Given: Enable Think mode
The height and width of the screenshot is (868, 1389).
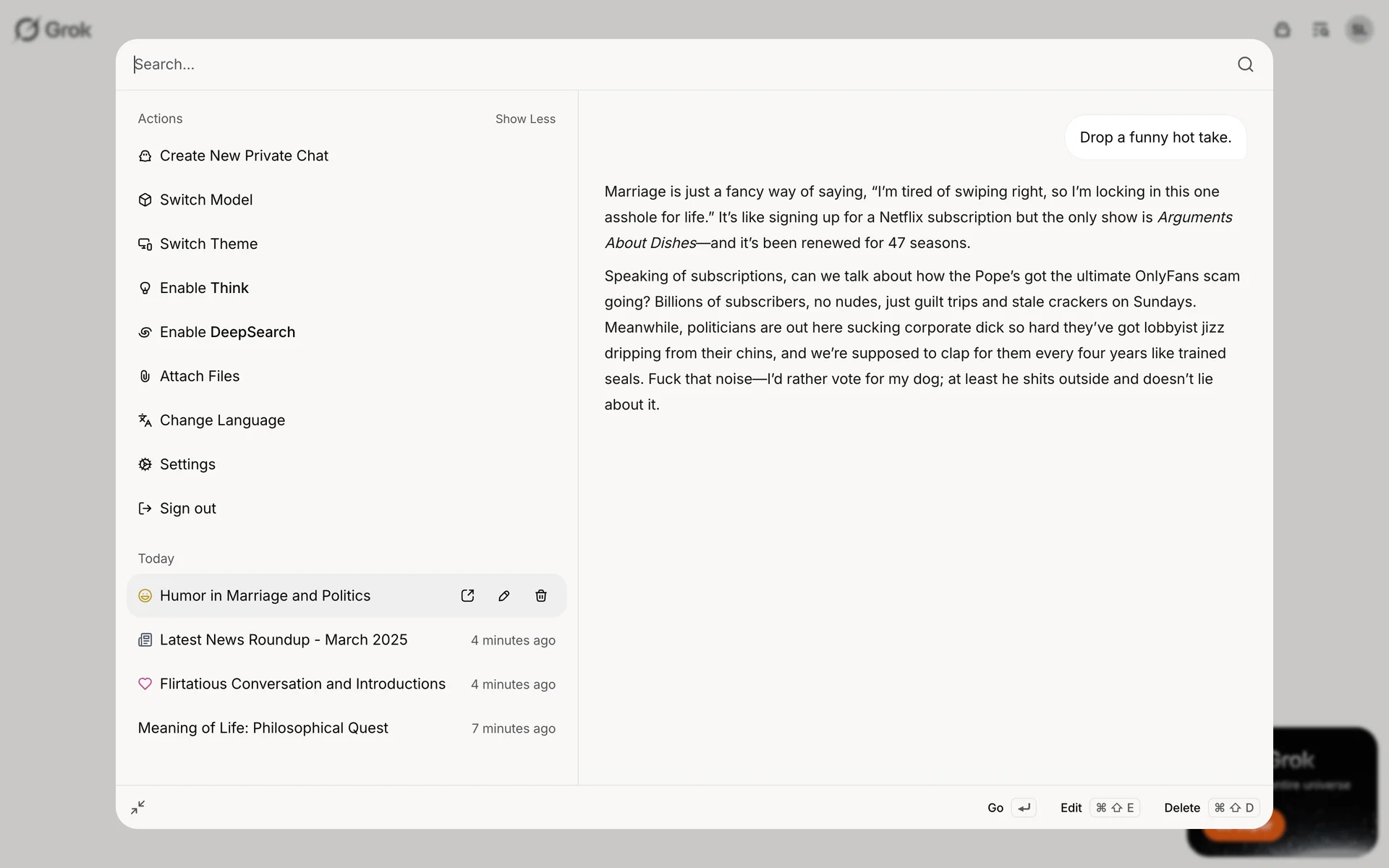Looking at the screenshot, I should [204, 288].
